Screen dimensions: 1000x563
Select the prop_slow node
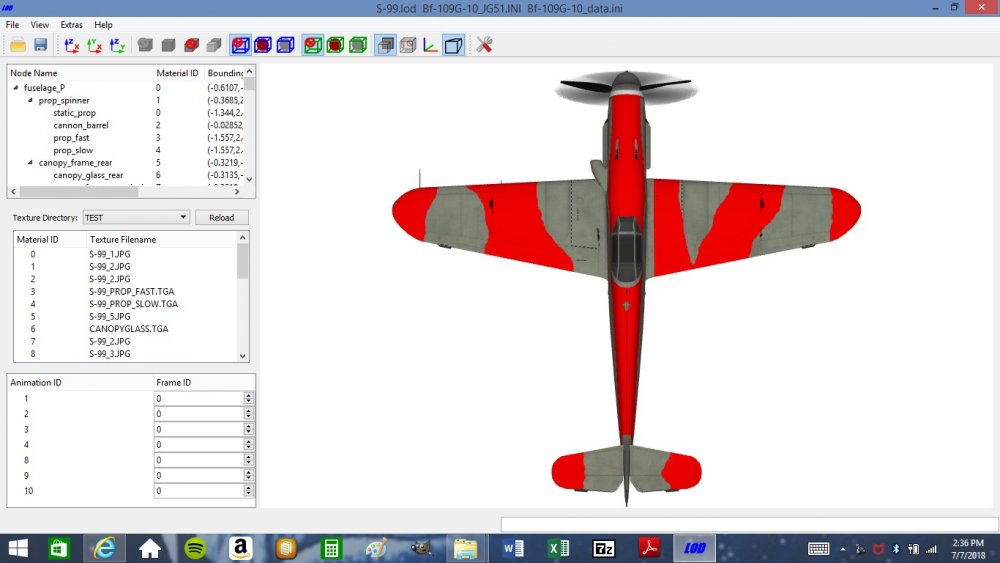(x=73, y=150)
